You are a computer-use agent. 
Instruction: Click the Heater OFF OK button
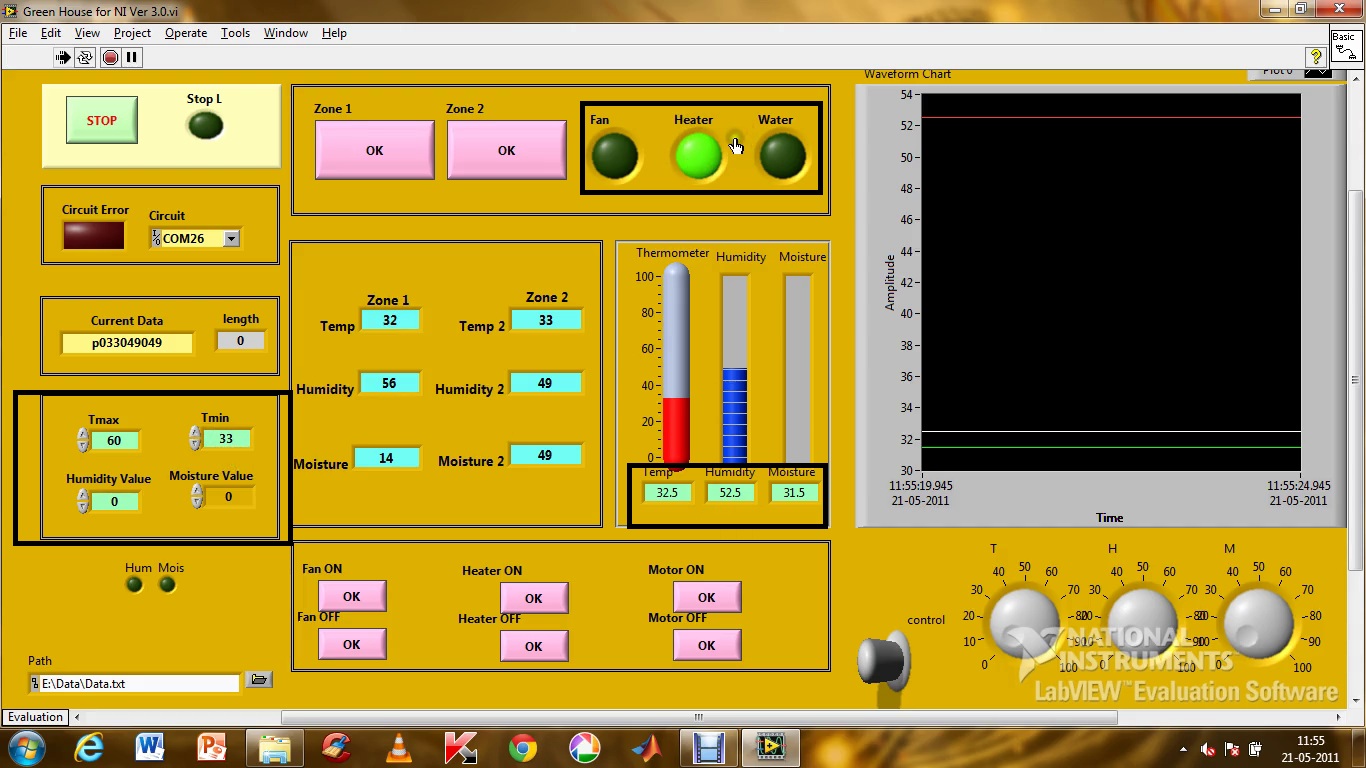tap(534, 646)
